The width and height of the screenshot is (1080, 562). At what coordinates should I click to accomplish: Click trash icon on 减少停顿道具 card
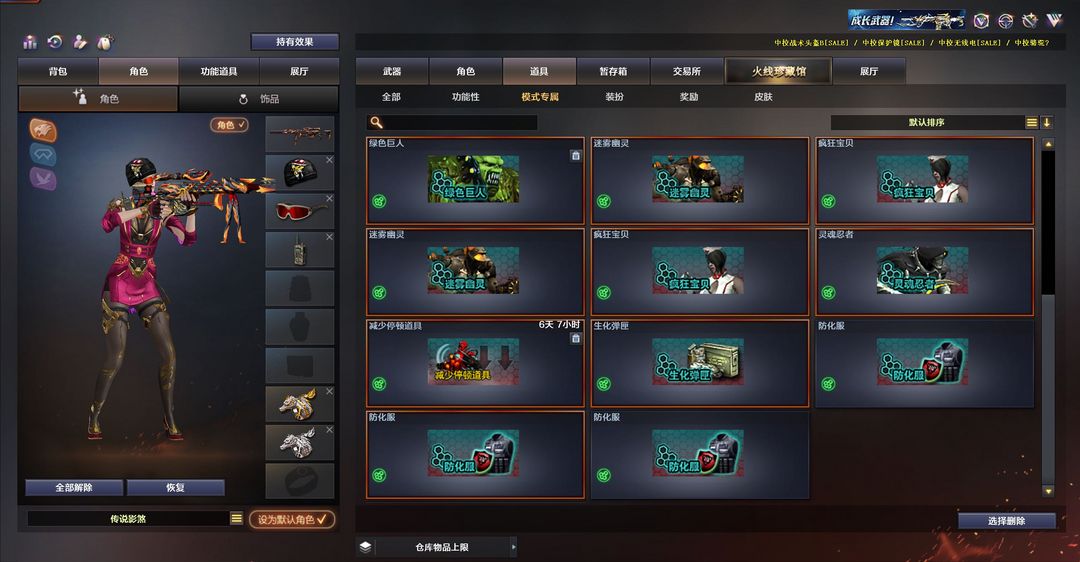click(575, 338)
